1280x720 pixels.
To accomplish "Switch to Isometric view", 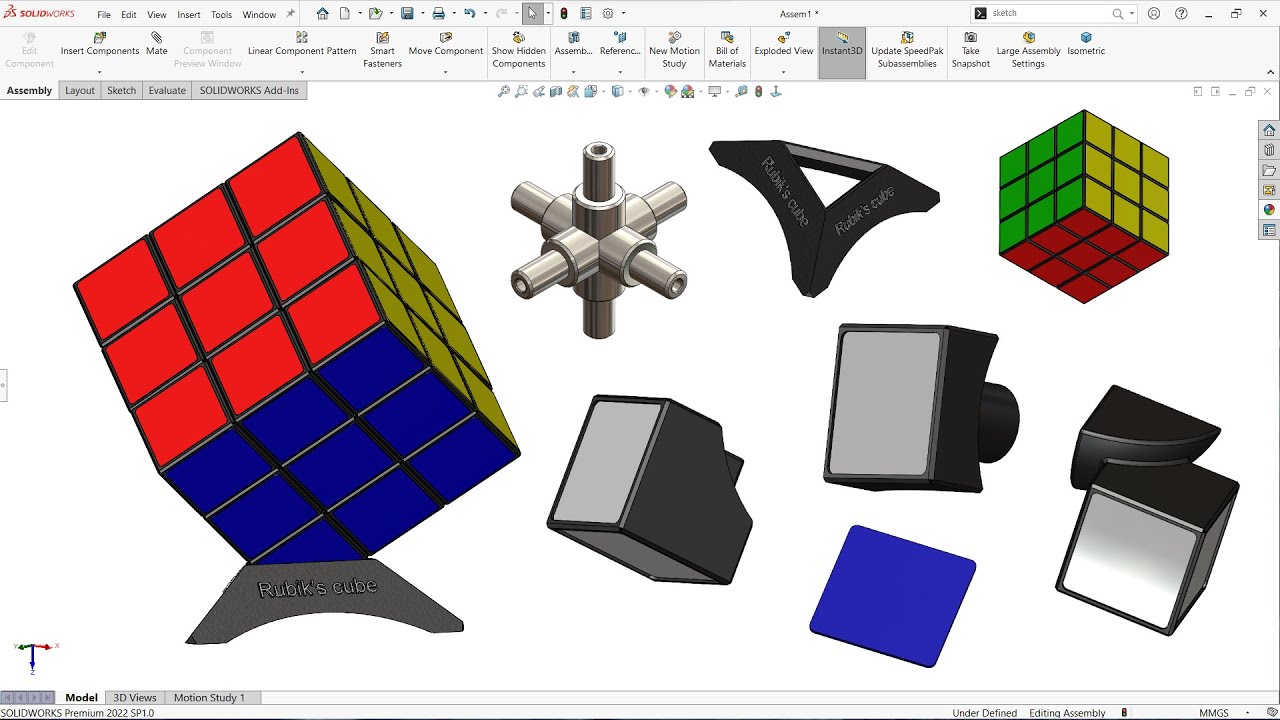I will pos(1086,44).
